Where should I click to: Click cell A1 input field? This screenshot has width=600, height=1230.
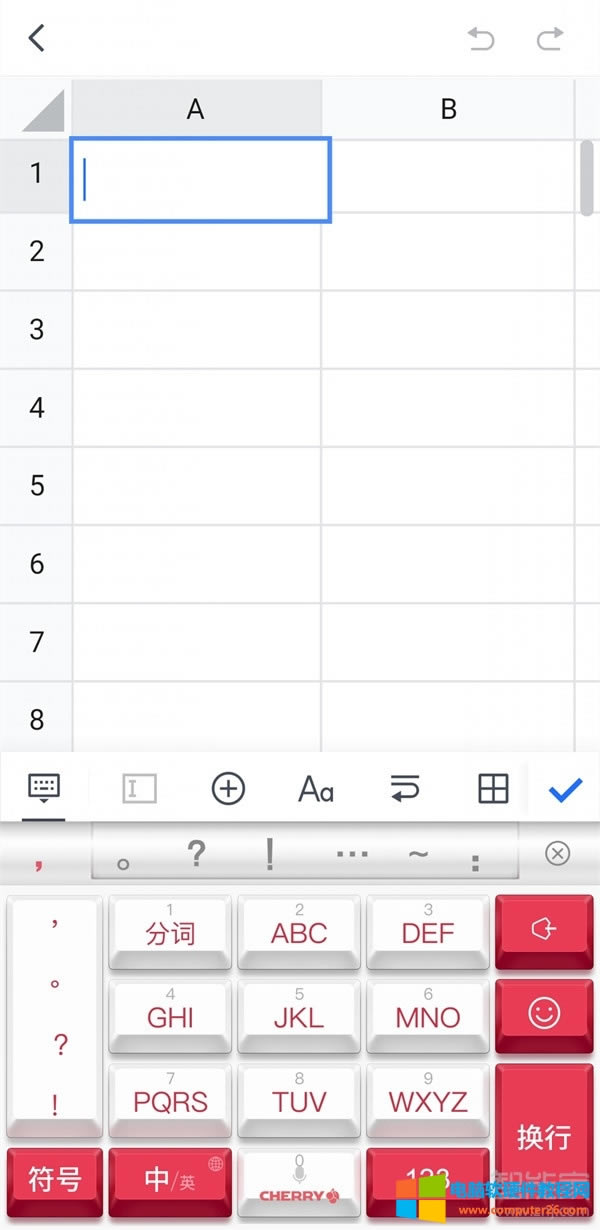point(200,180)
